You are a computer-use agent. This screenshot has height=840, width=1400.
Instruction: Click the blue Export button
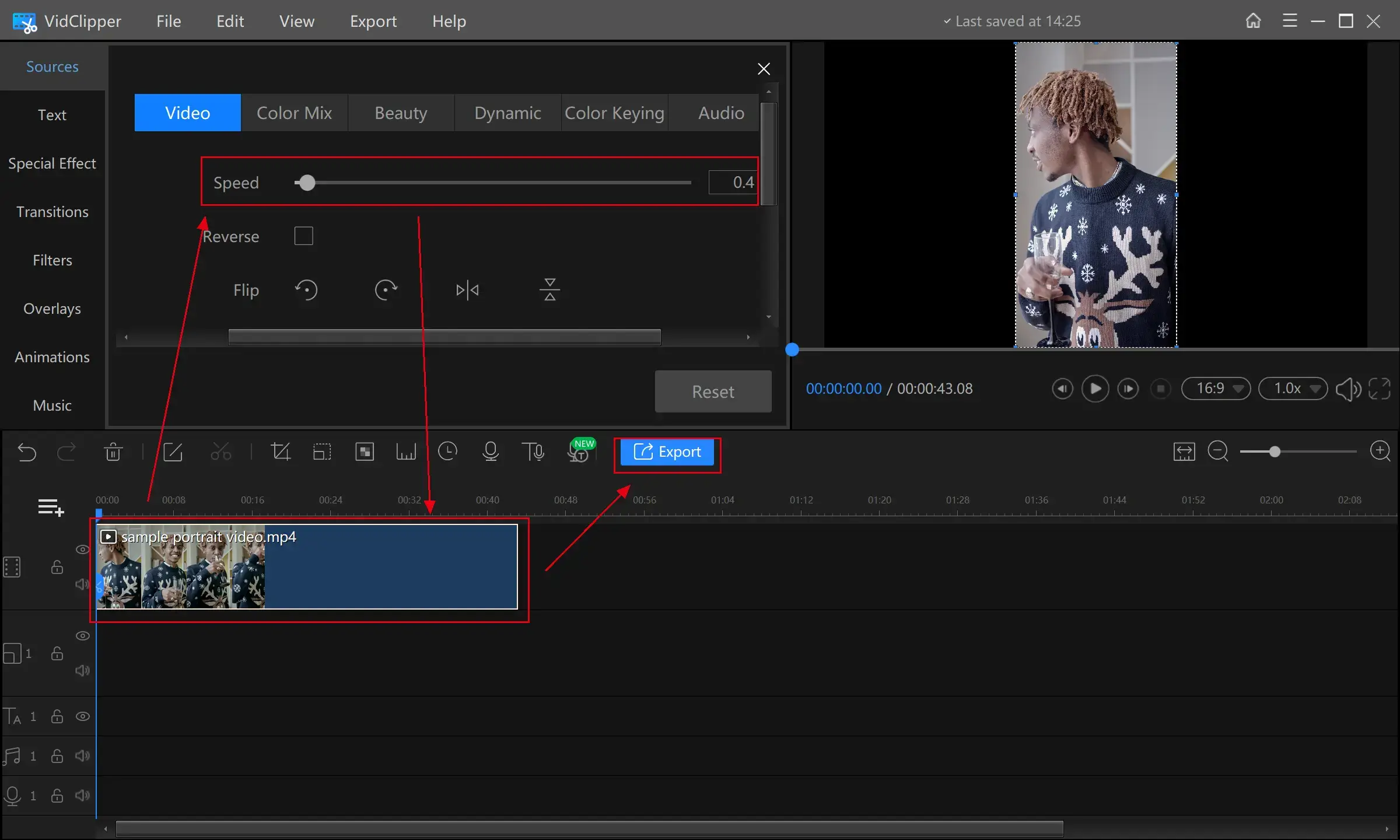tap(667, 452)
